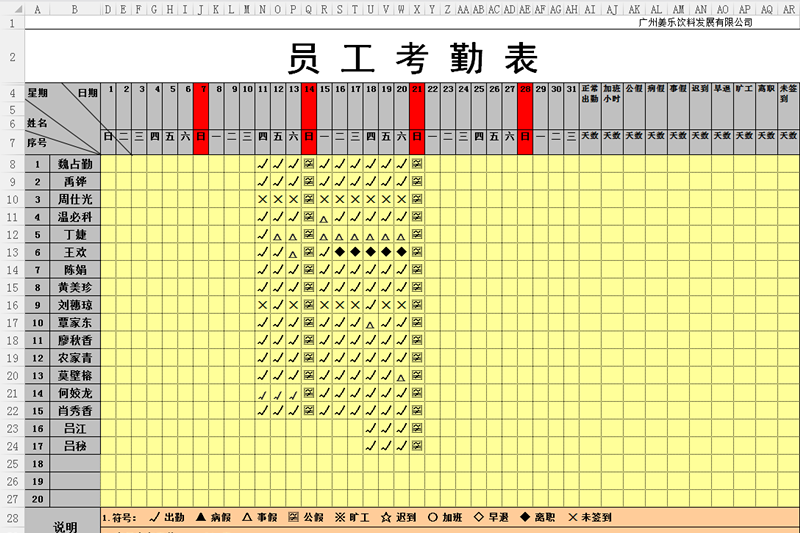Image resolution: width=800 pixels, height=533 pixels.
Task: Click the 说明 label cell
Action: 64,524
